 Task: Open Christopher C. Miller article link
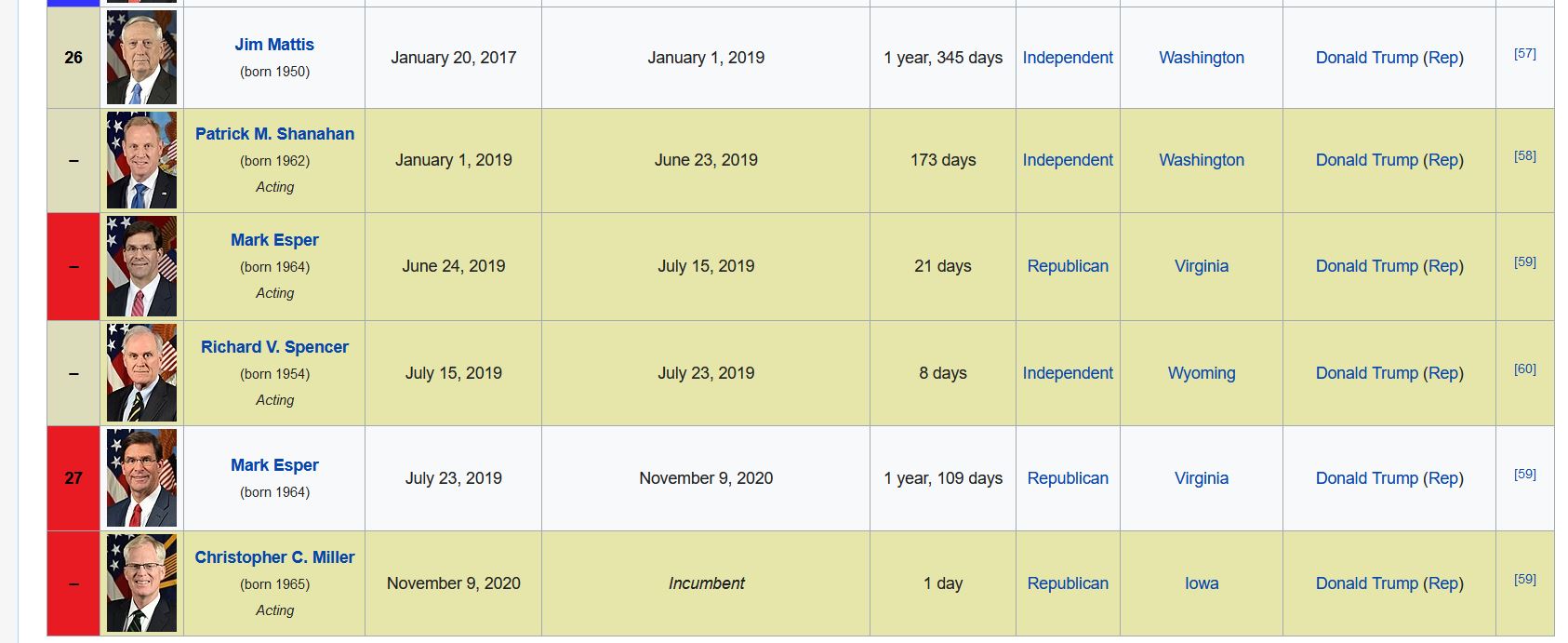[x=274, y=557]
